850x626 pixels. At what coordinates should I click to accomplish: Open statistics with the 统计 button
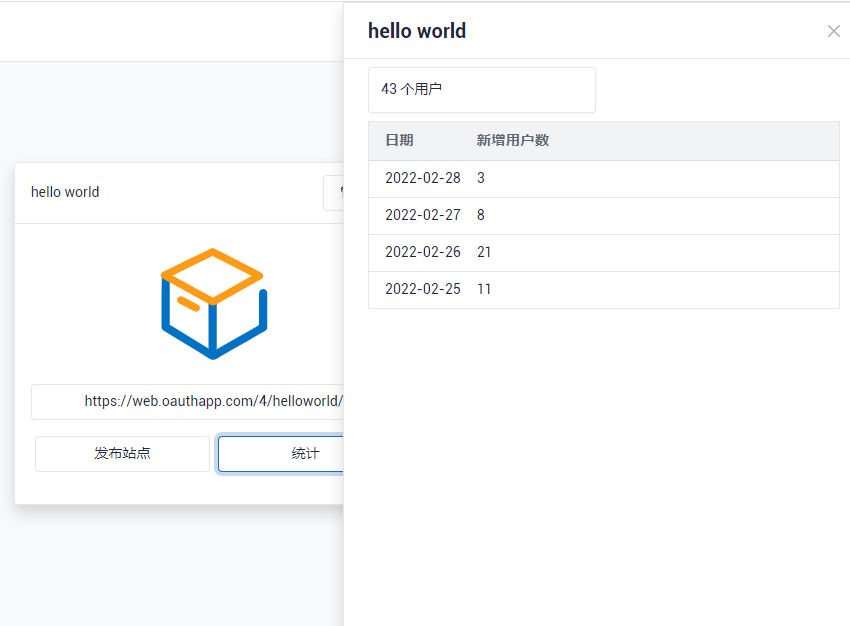[281, 453]
